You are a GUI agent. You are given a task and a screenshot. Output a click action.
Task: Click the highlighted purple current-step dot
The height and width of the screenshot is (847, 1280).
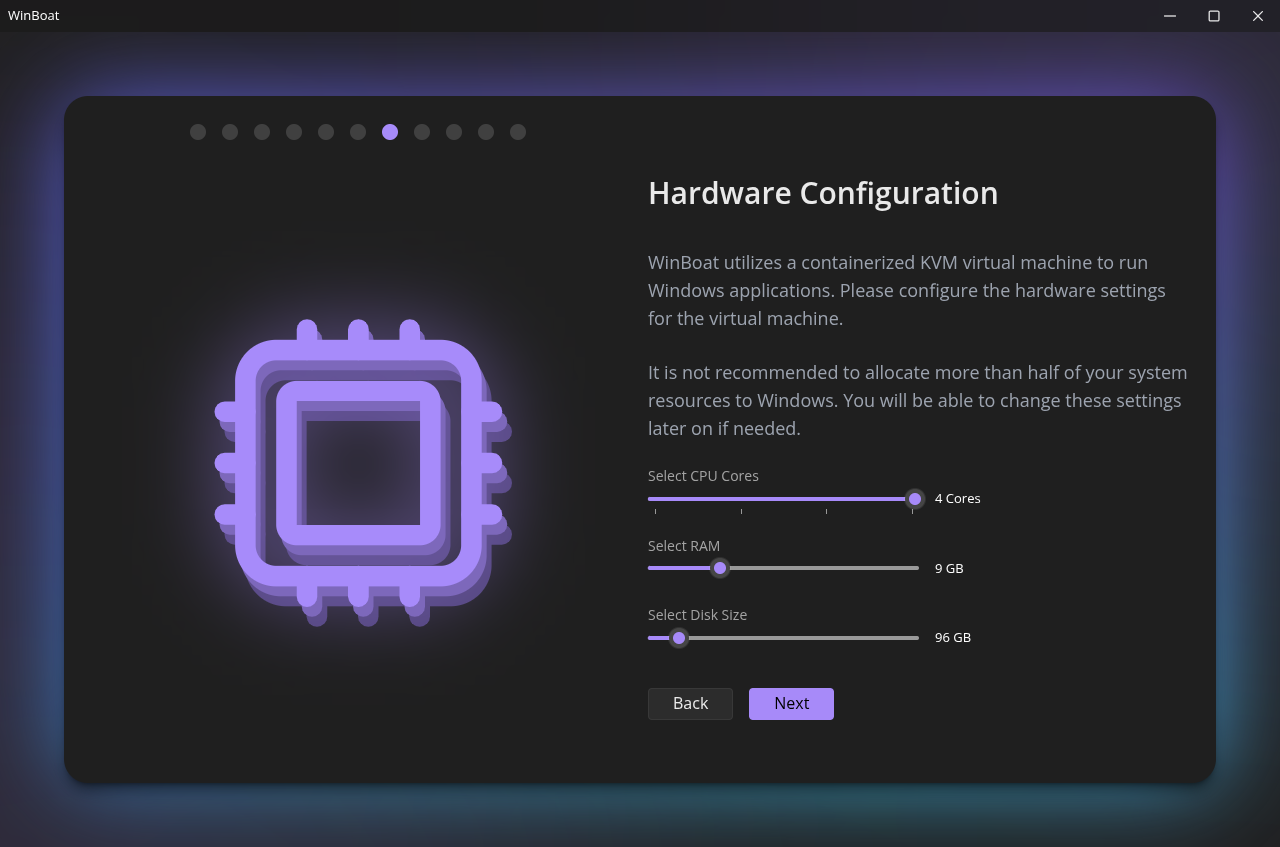(x=390, y=132)
